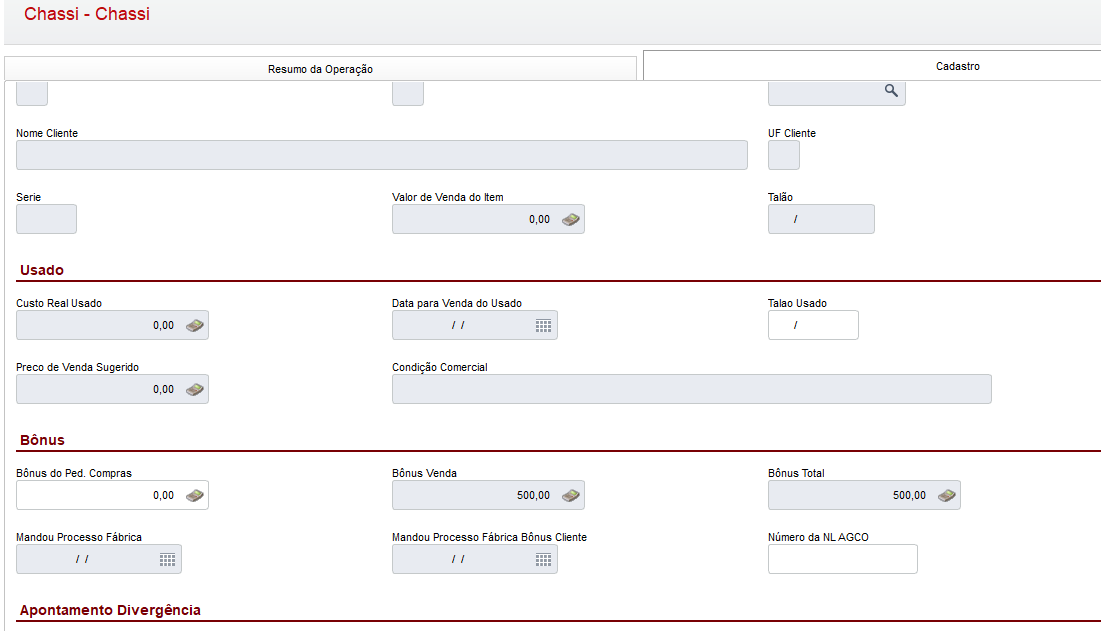Click the Apontamento Divergência section heading
The height and width of the screenshot is (631, 1101).
110,610
